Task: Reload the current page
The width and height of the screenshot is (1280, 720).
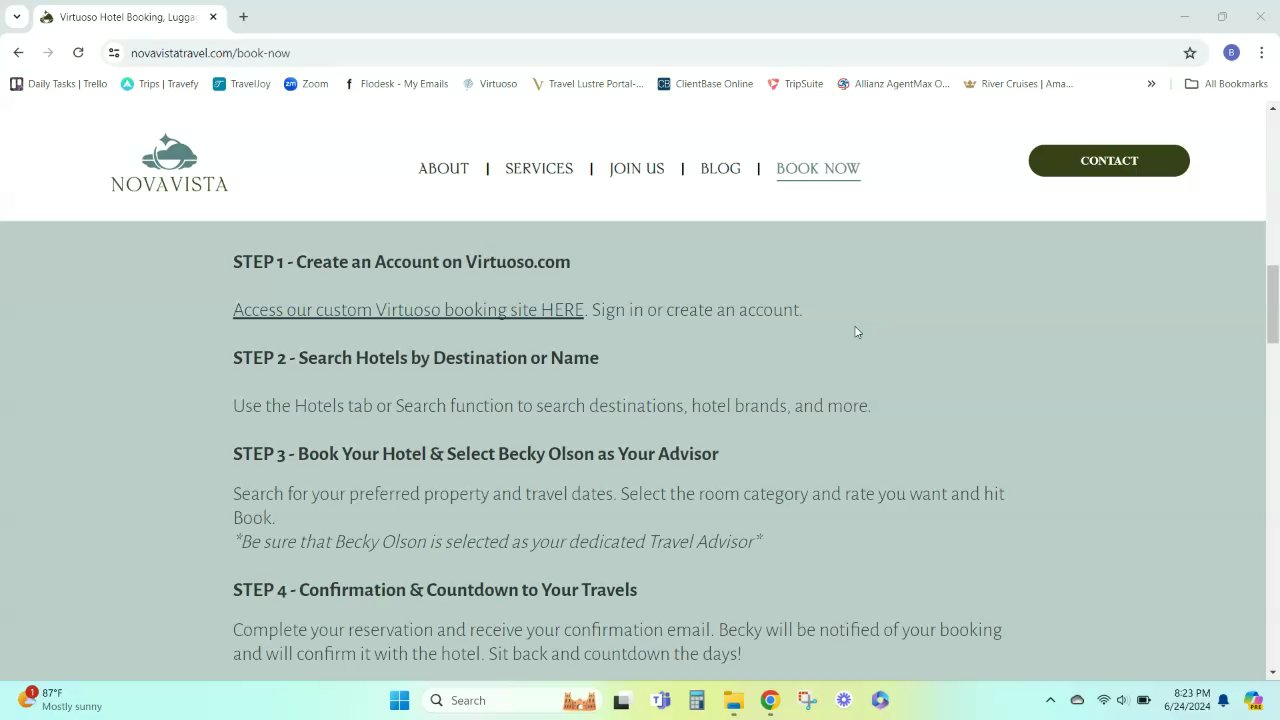Action: [x=78, y=53]
